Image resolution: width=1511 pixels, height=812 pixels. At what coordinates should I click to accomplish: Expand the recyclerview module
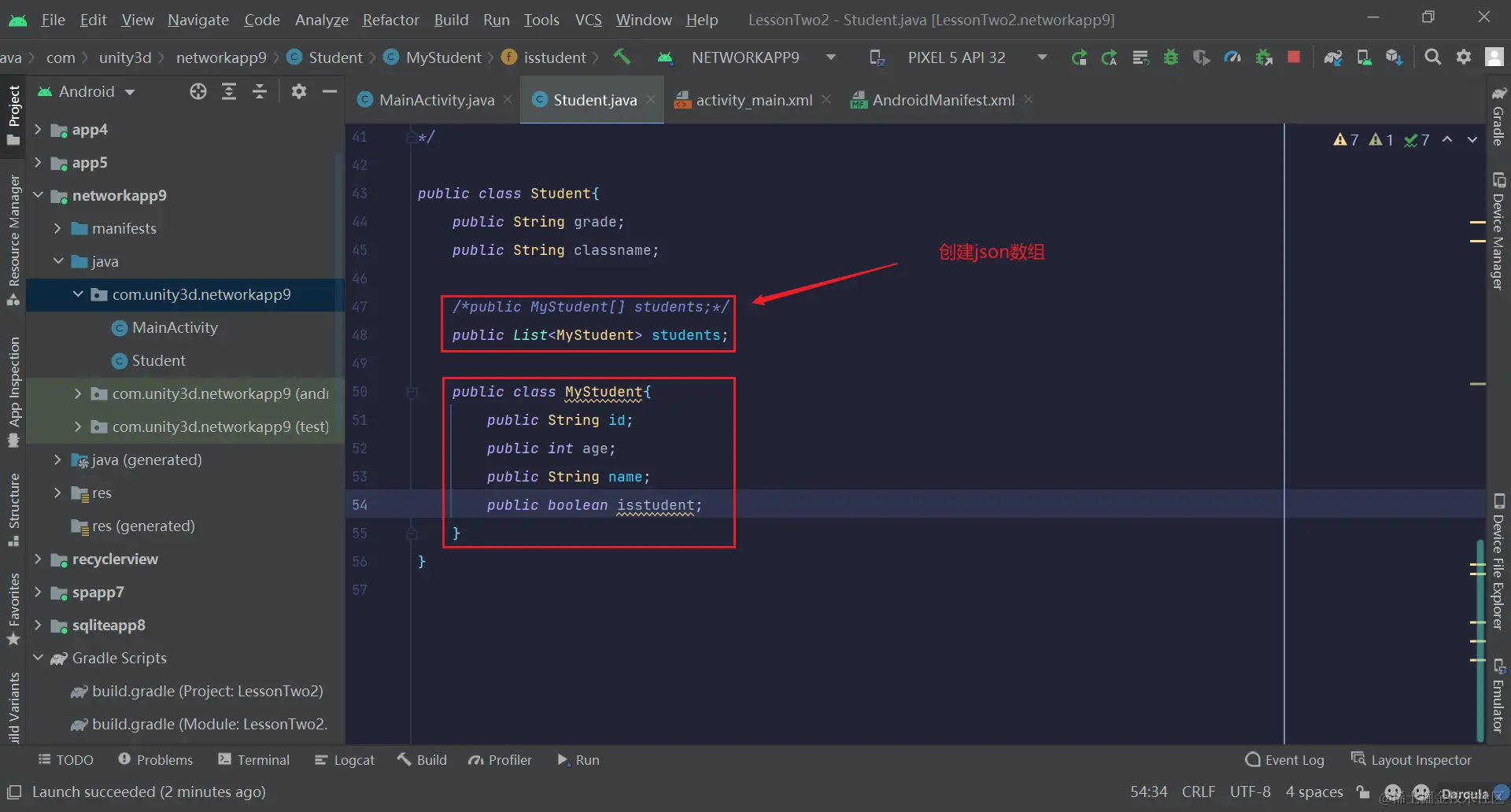coord(37,559)
